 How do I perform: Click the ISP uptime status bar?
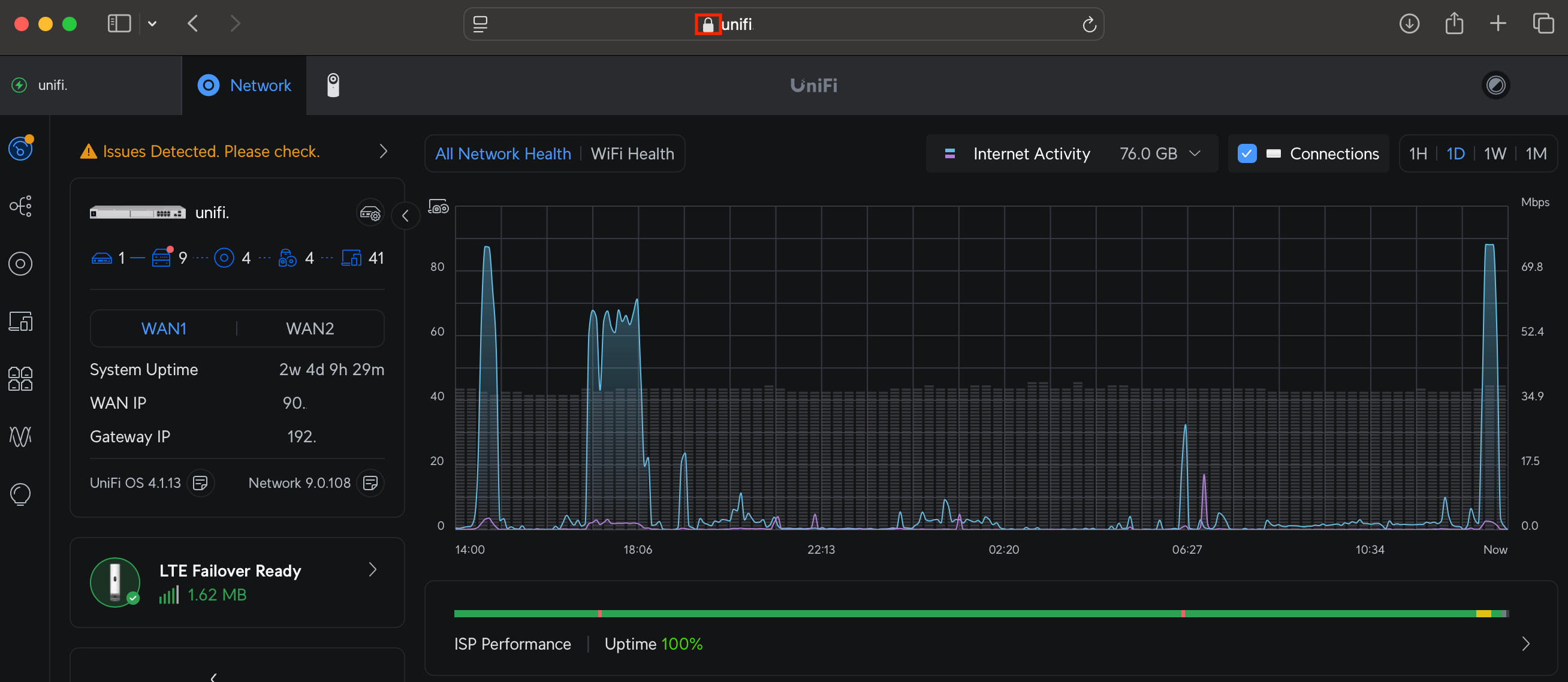[980, 613]
